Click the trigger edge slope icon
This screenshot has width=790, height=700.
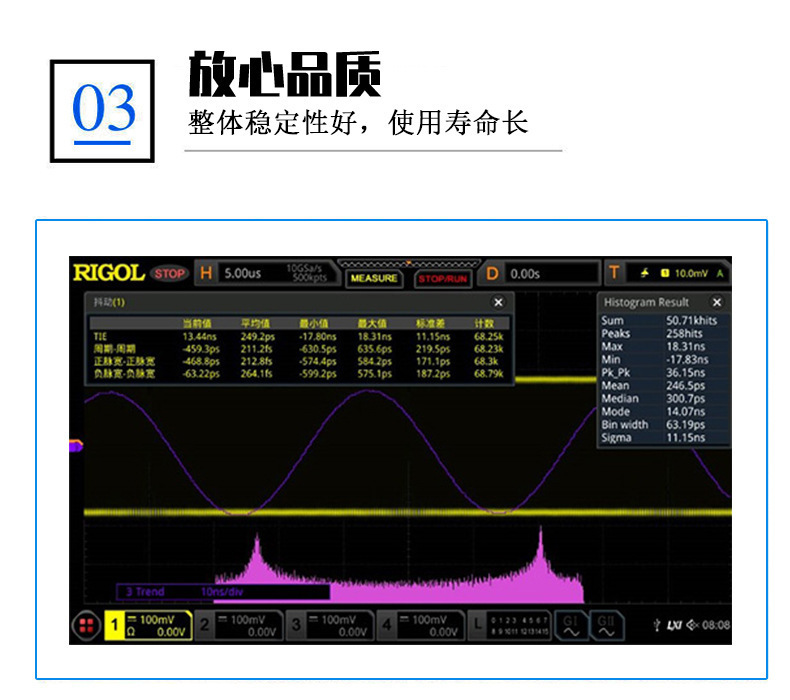point(644,273)
